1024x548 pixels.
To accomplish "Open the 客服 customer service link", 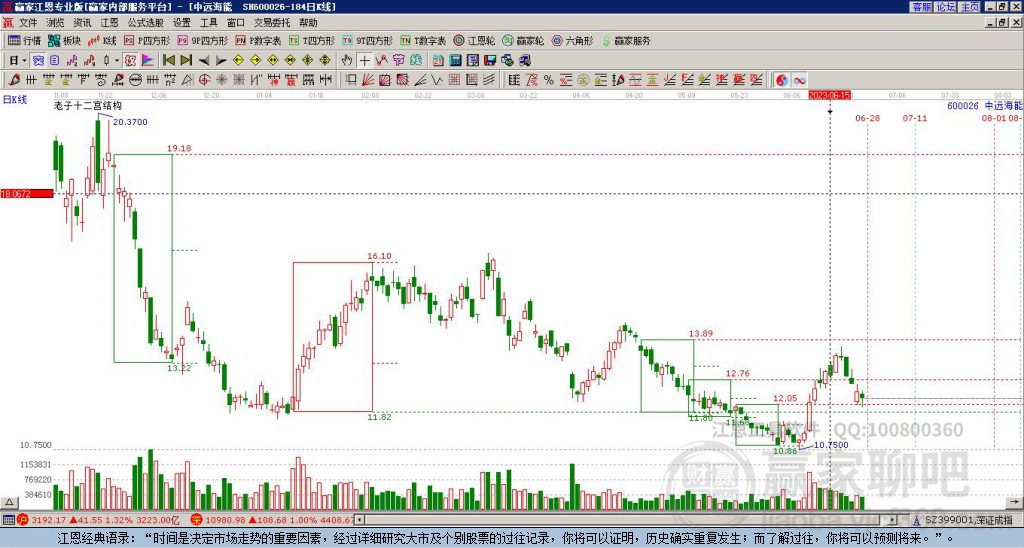I will point(921,7).
